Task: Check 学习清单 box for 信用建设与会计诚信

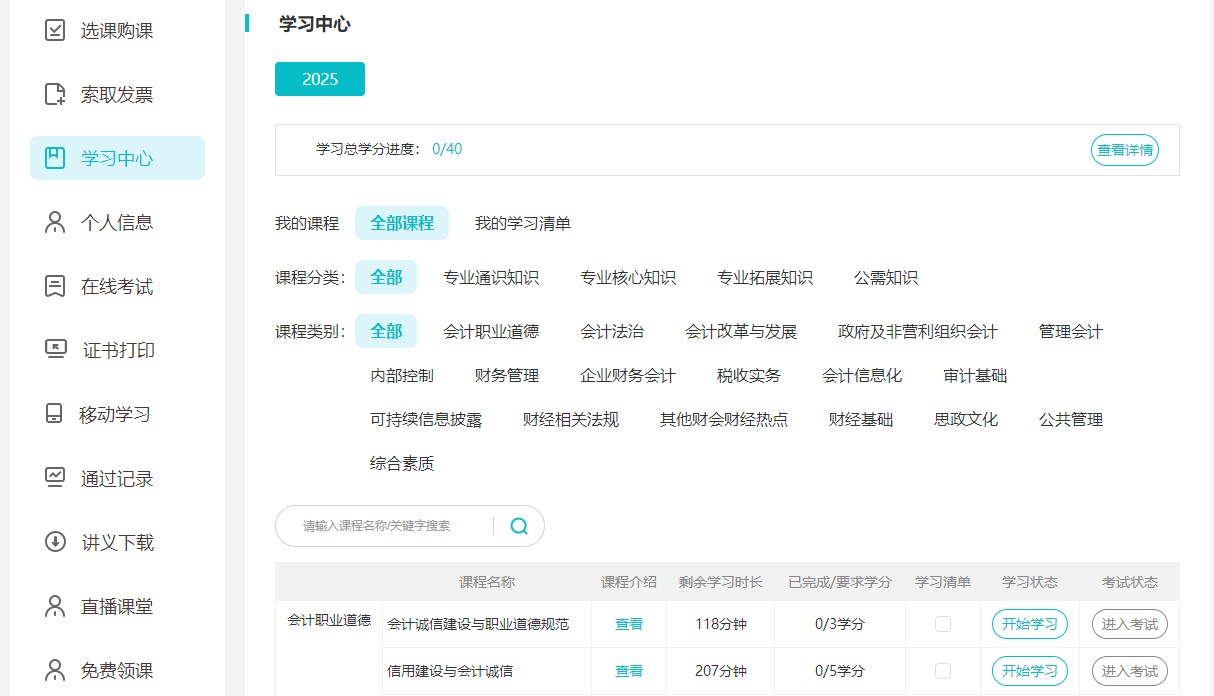Action: click(942, 671)
